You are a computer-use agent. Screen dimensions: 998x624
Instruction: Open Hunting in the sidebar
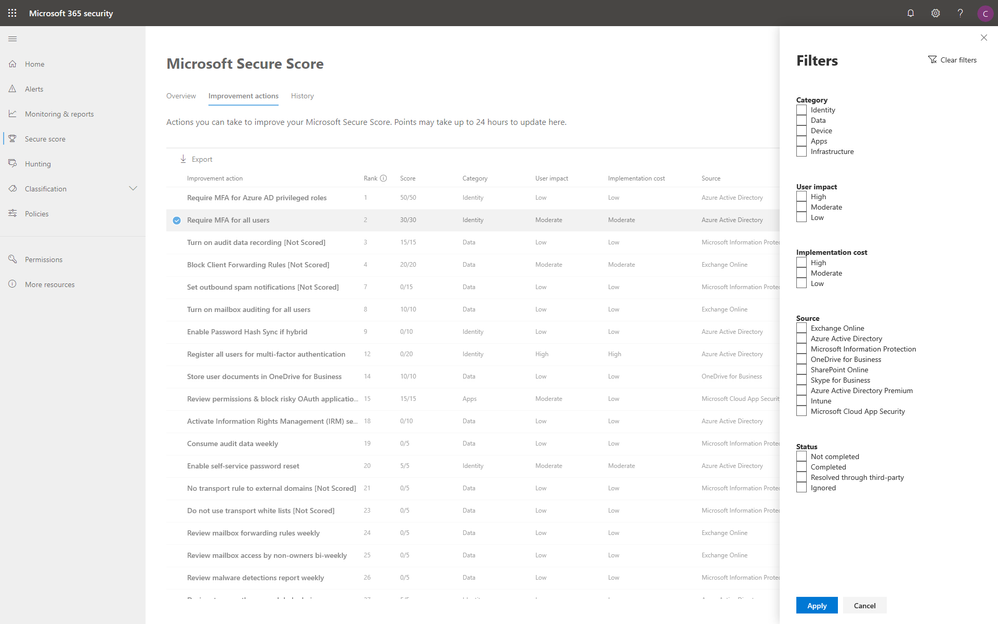pos(38,164)
